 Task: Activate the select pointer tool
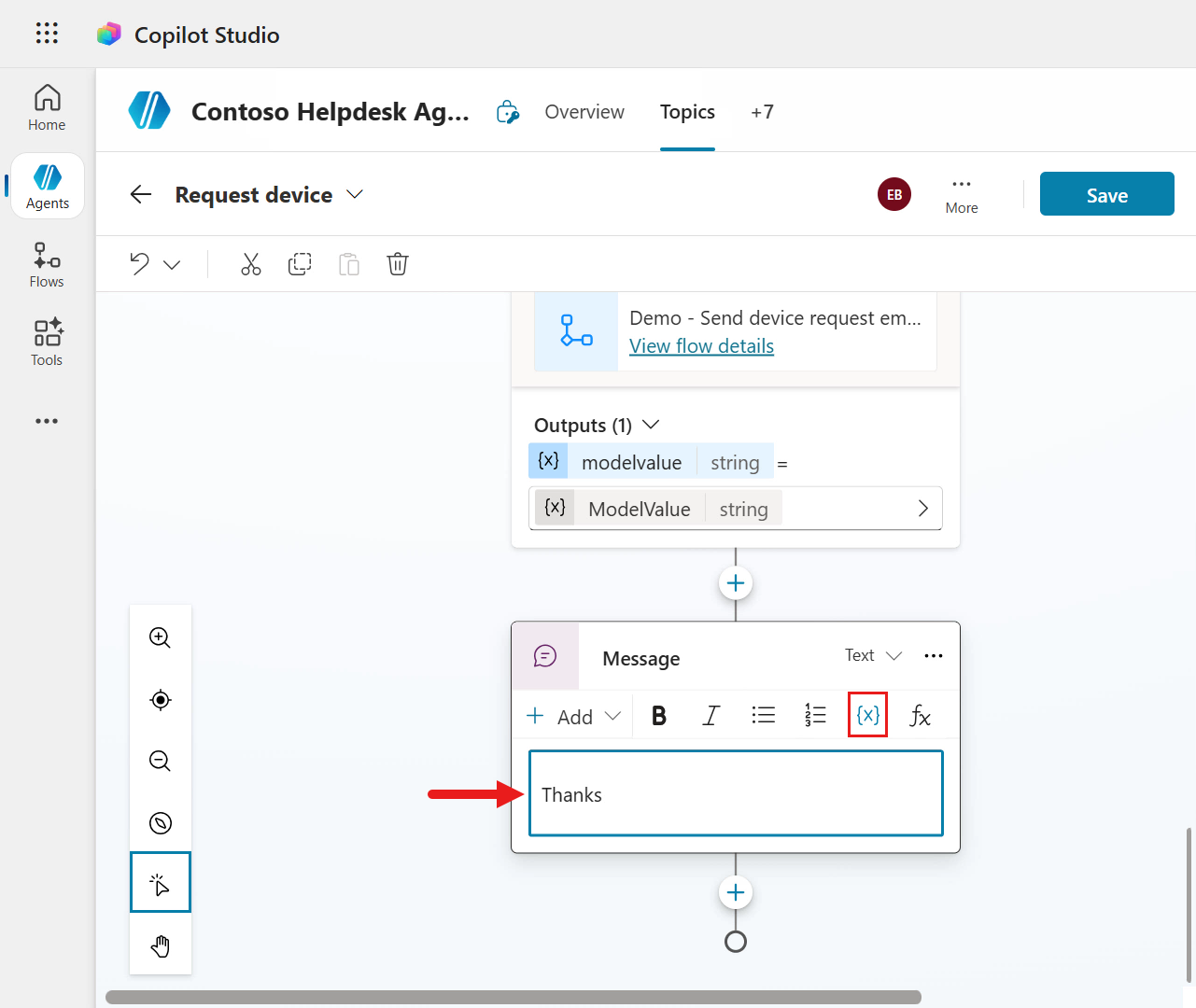[161, 882]
